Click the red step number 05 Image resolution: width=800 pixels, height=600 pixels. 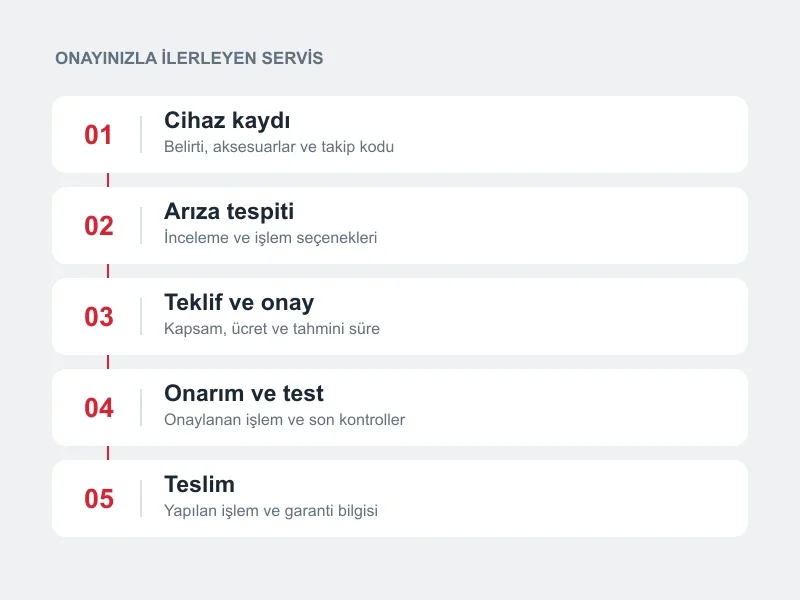(x=98, y=498)
